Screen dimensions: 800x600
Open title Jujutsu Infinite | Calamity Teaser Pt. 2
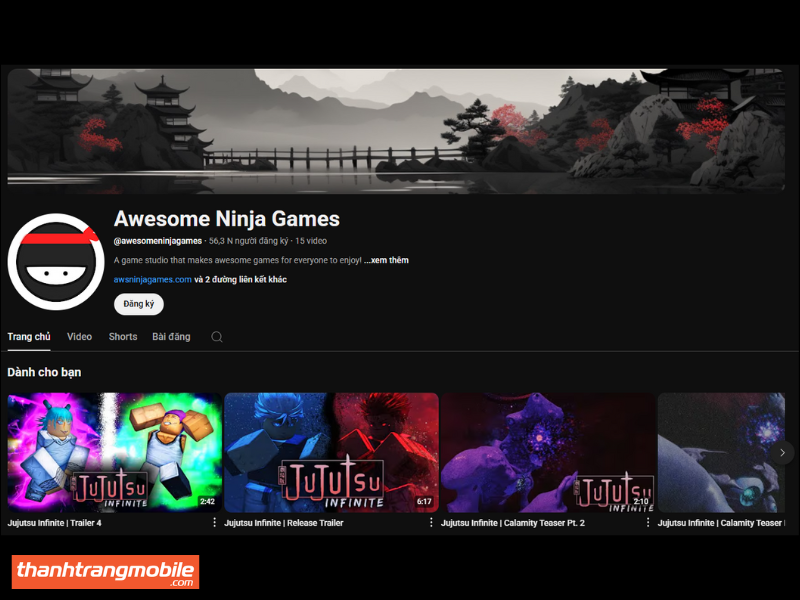513,523
